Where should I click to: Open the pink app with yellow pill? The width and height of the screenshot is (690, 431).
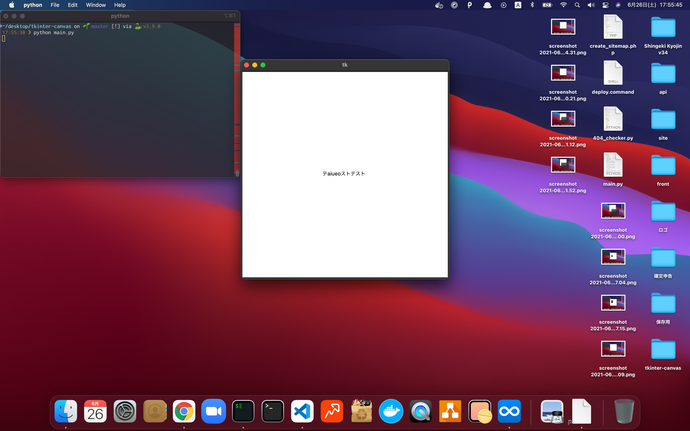pyautogui.click(x=480, y=411)
